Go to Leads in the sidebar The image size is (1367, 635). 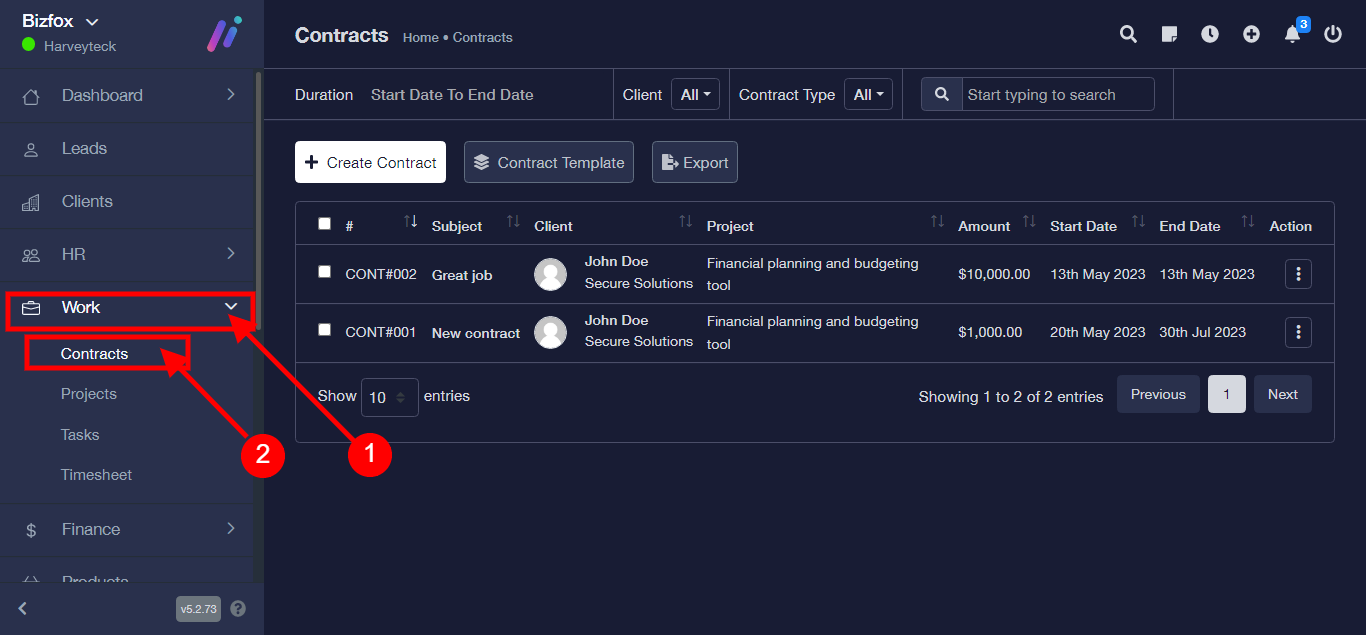click(84, 148)
